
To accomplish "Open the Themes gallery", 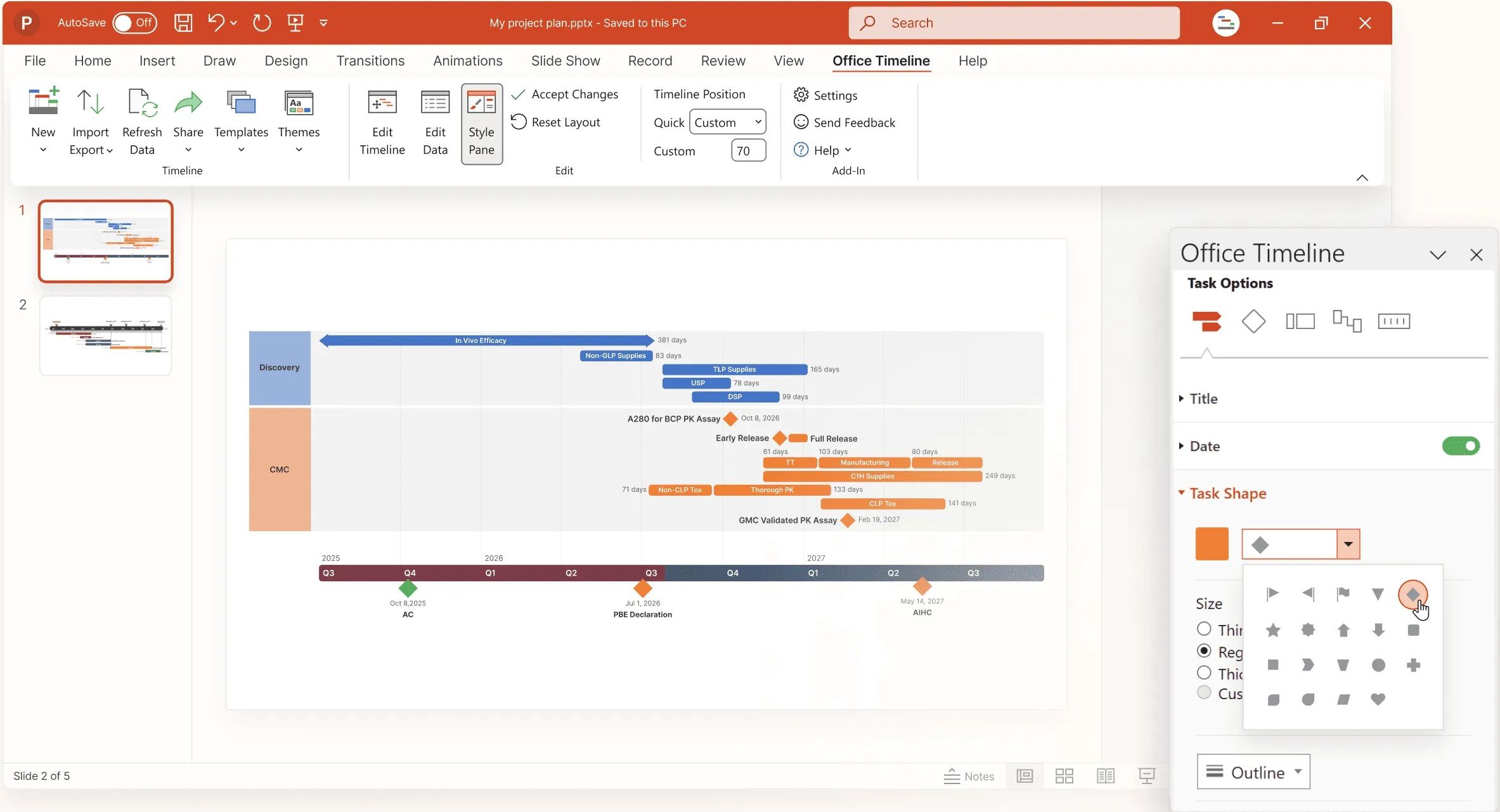I will tap(299, 120).
